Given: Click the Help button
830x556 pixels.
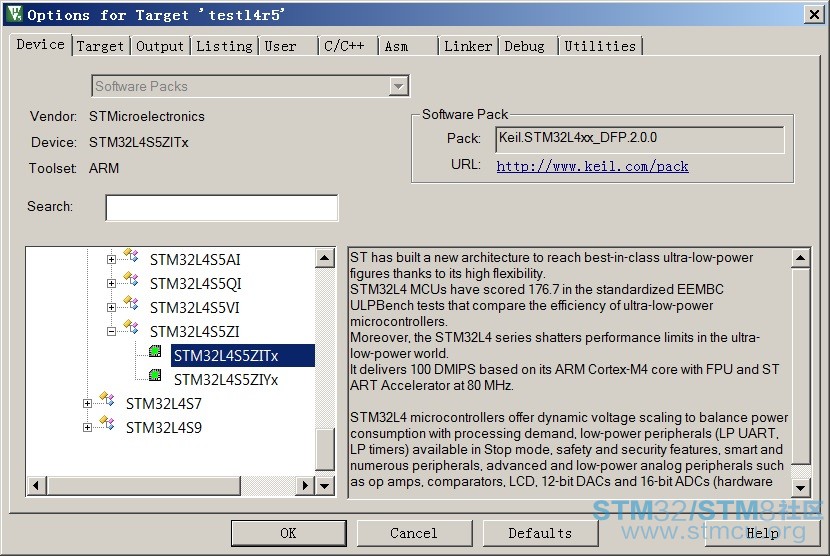Looking at the screenshot, I should tap(762, 533).
